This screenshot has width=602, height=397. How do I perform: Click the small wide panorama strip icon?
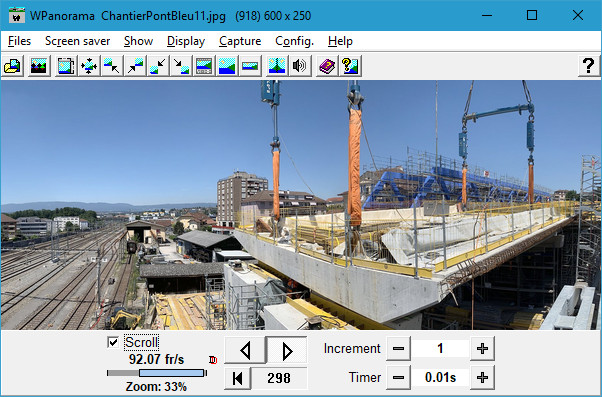(250, 66)
